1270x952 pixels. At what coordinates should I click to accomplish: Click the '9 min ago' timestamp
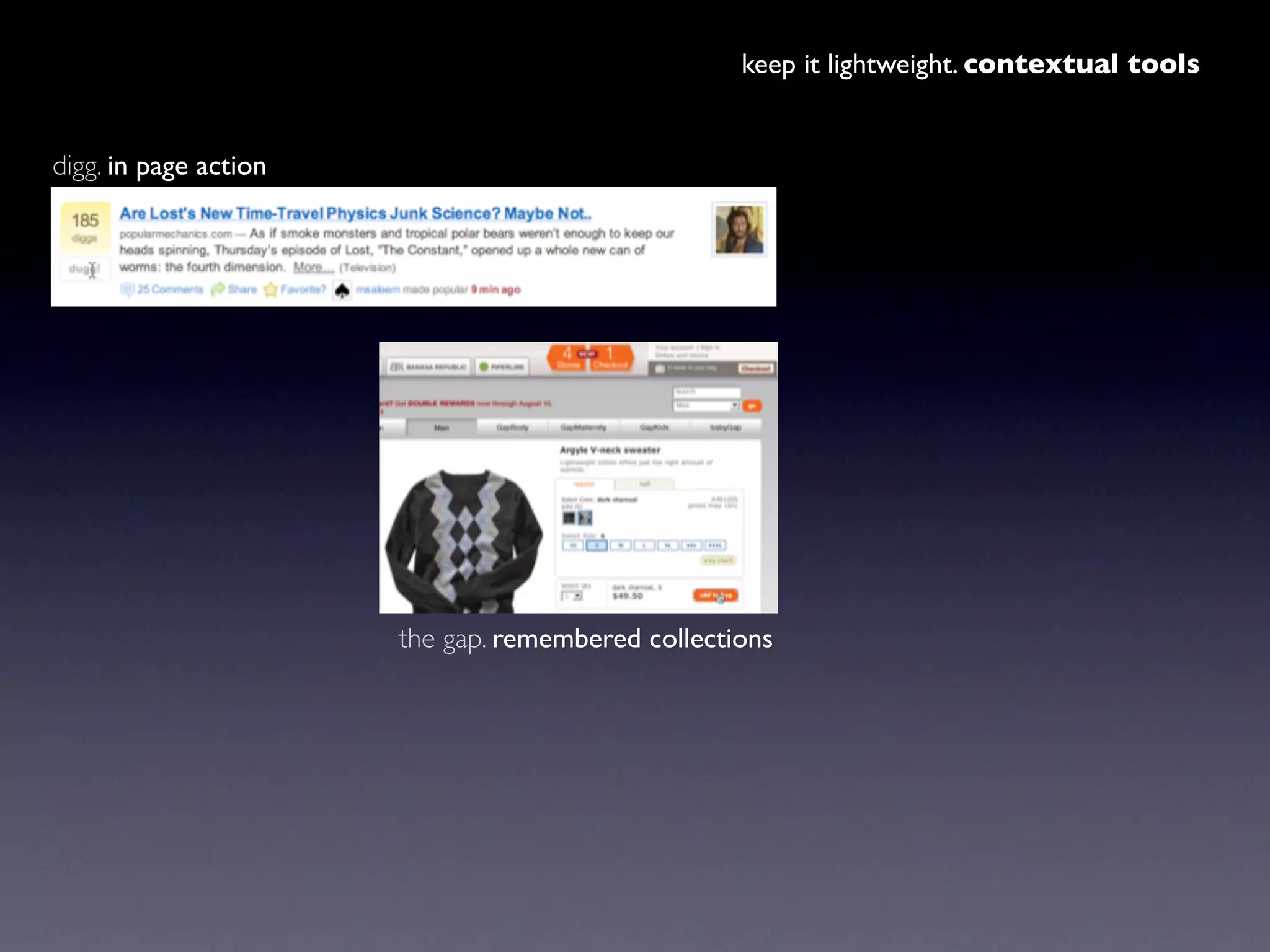point(496,289)
